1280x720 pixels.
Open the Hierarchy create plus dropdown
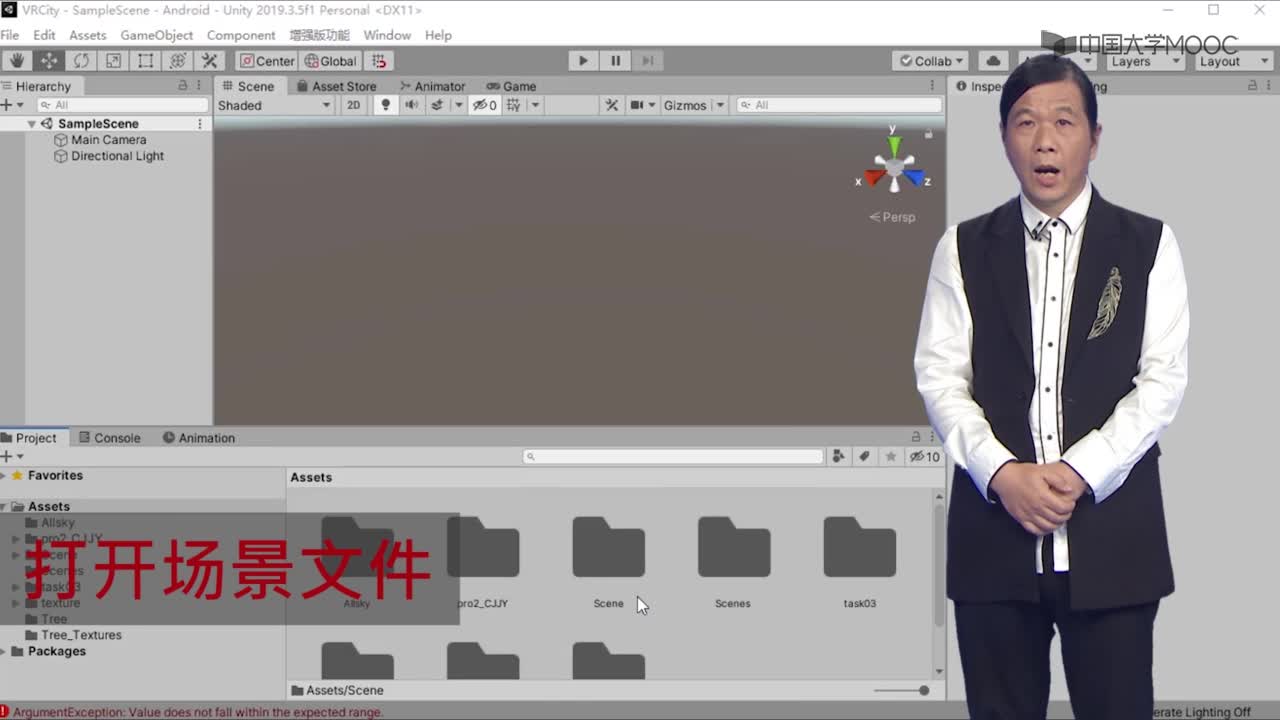[x=12, y=105]
